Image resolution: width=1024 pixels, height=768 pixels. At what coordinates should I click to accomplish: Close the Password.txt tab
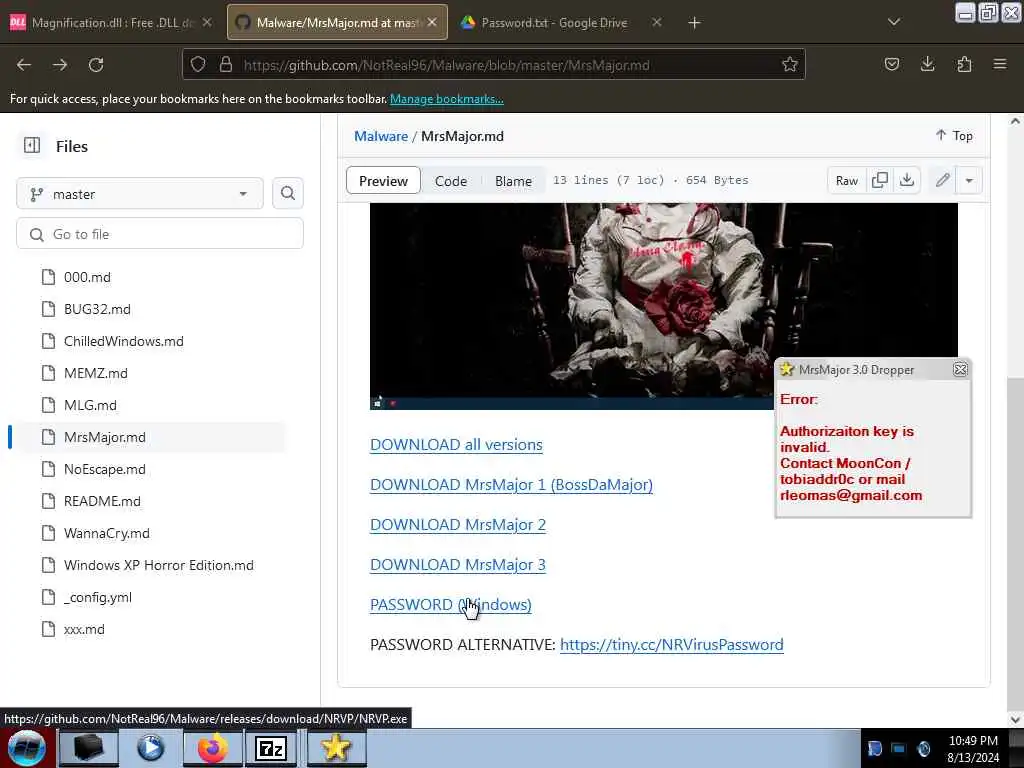coord(657,22)
